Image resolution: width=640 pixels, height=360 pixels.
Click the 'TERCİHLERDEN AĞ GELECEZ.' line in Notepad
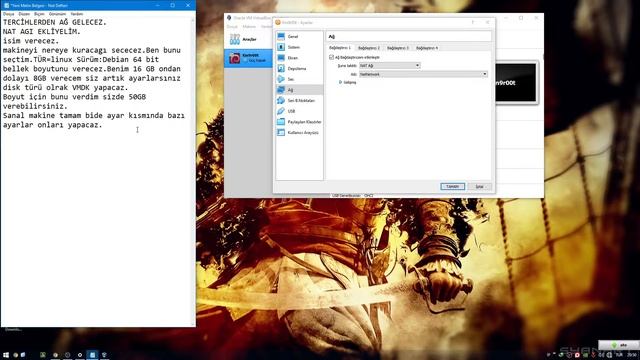55,22
